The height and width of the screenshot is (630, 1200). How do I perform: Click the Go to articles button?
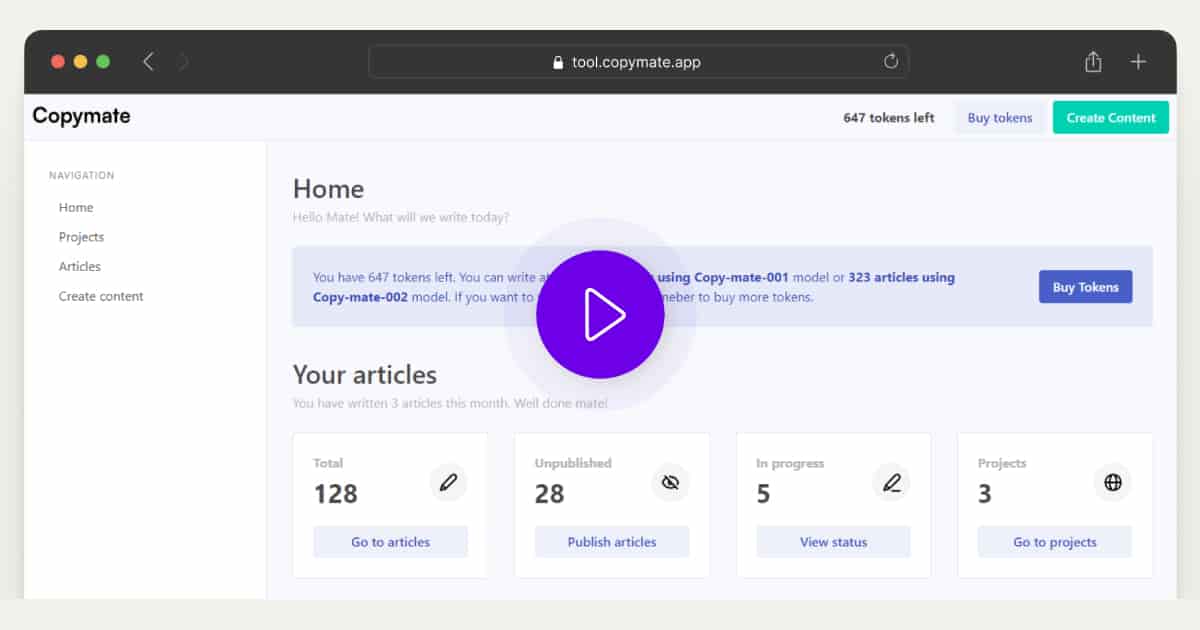tap(390, 542)
